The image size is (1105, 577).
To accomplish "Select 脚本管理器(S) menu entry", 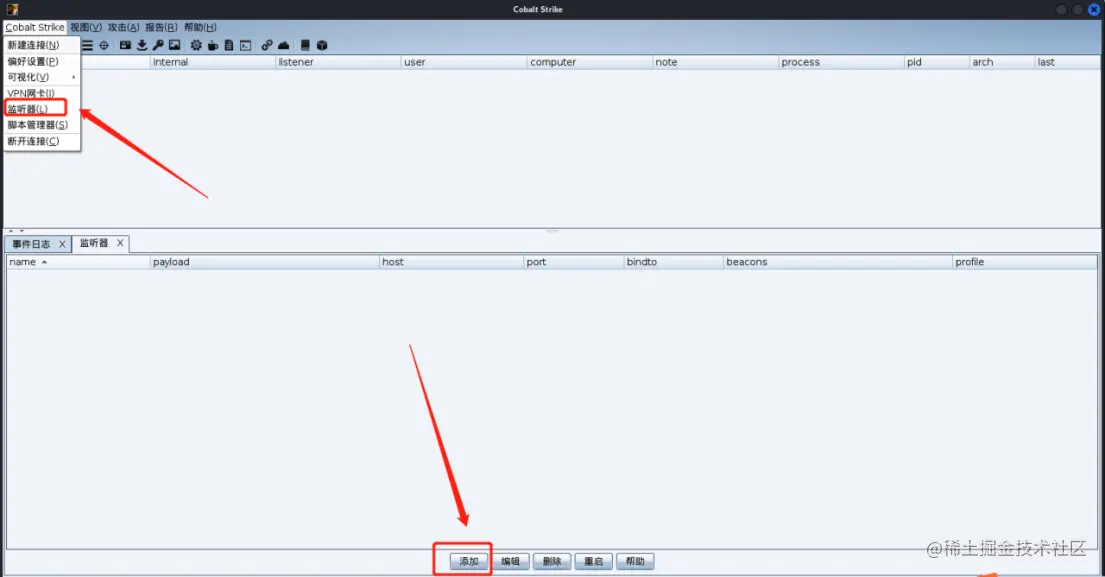I will tap(42, 125).
